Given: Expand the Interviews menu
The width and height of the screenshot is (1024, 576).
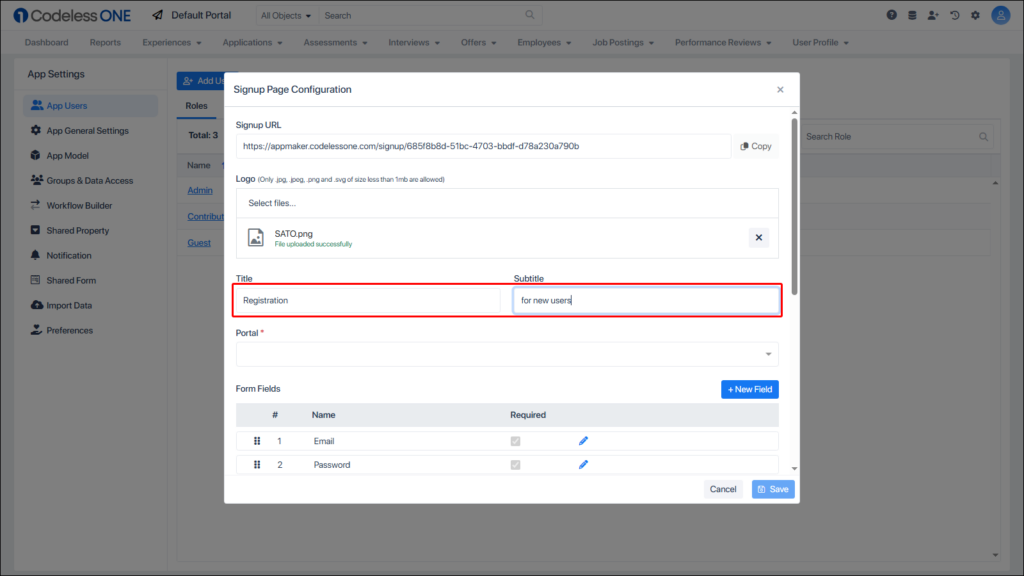Looking at the screenshot, I should (x=414, y=42).
